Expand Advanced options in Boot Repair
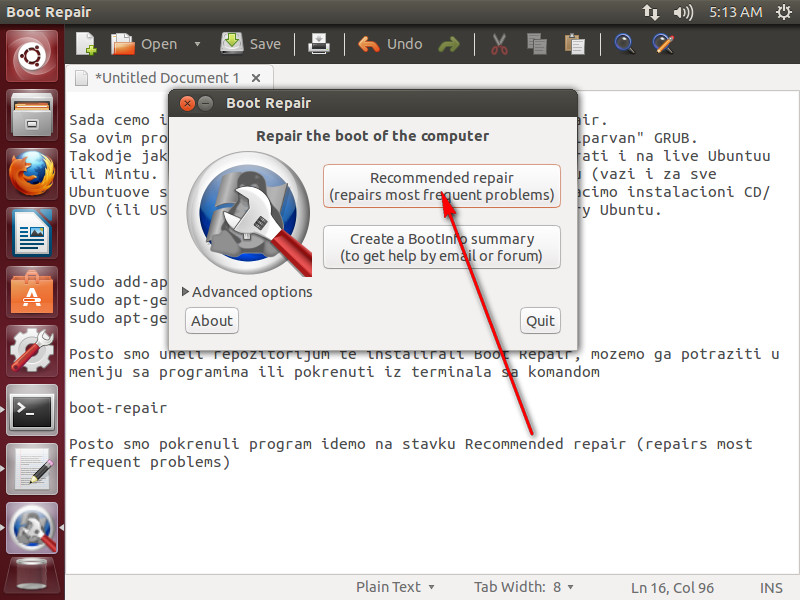Screen dimensions: 800x600 (x=247, y=292)
